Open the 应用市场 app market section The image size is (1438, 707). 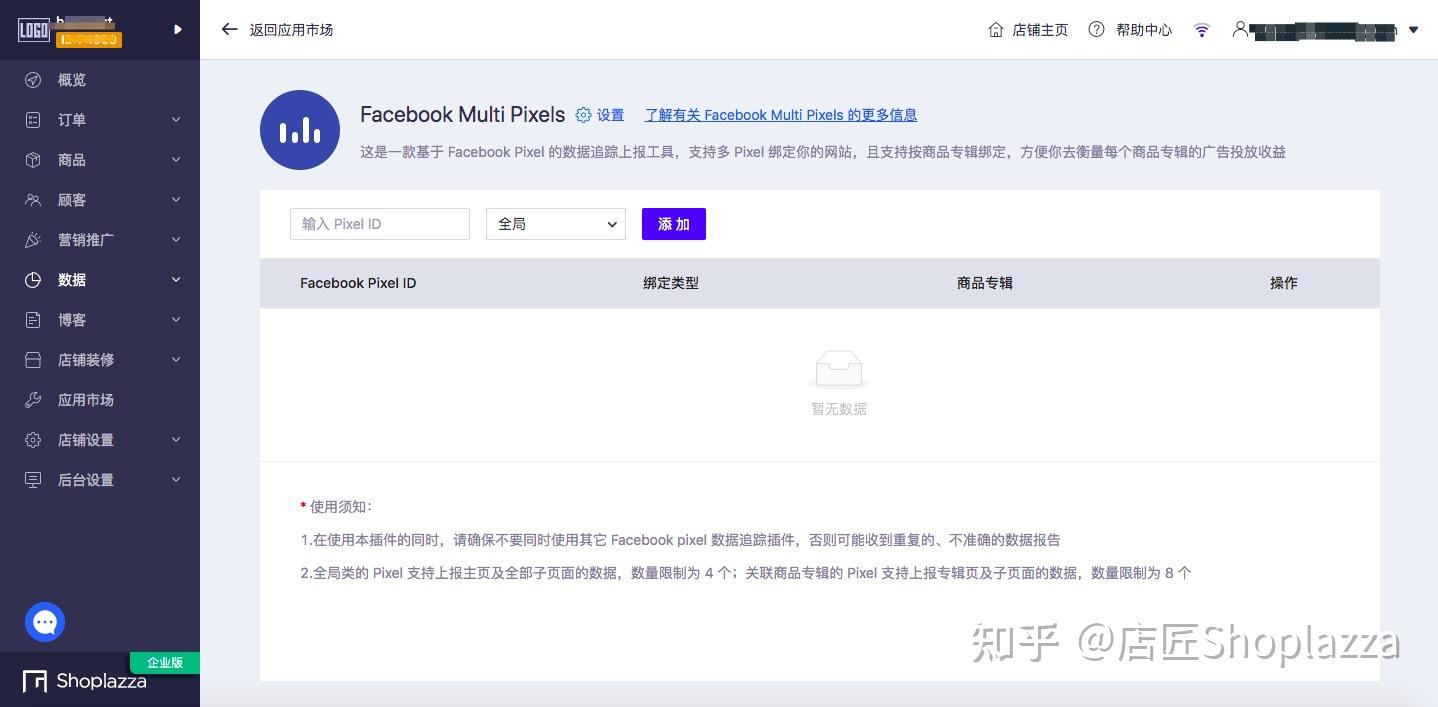(86, 400)
